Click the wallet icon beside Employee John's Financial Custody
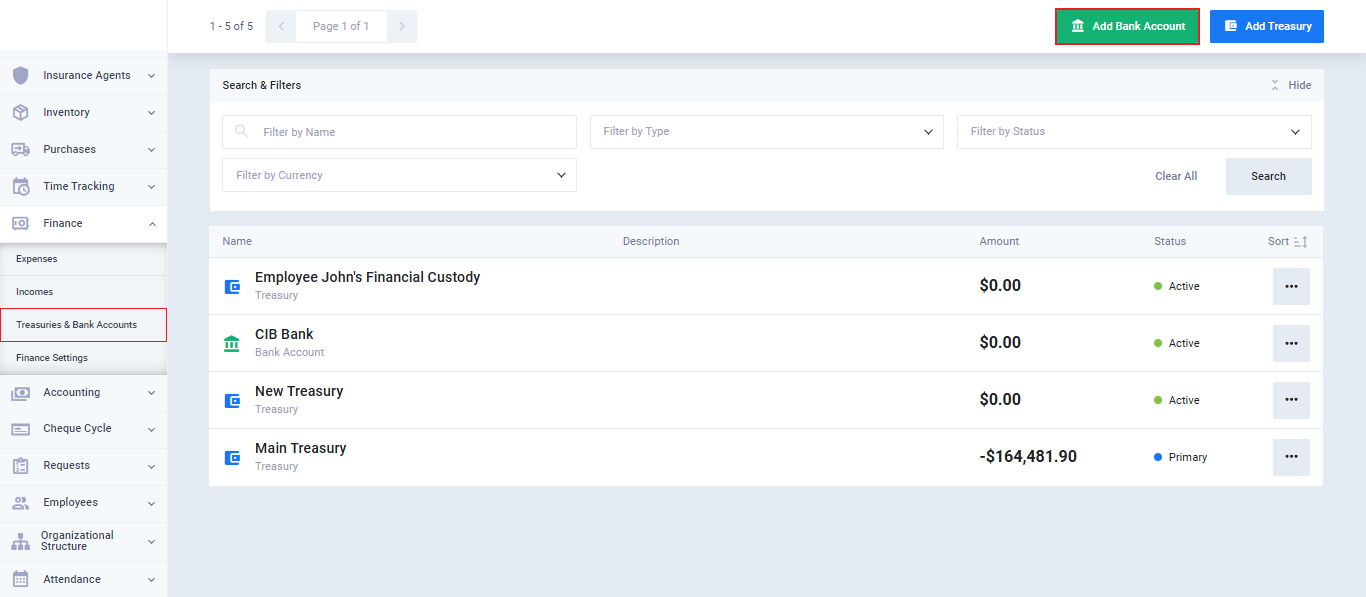The height and width of the screenshot is (597, 1366). coord(232,286)
